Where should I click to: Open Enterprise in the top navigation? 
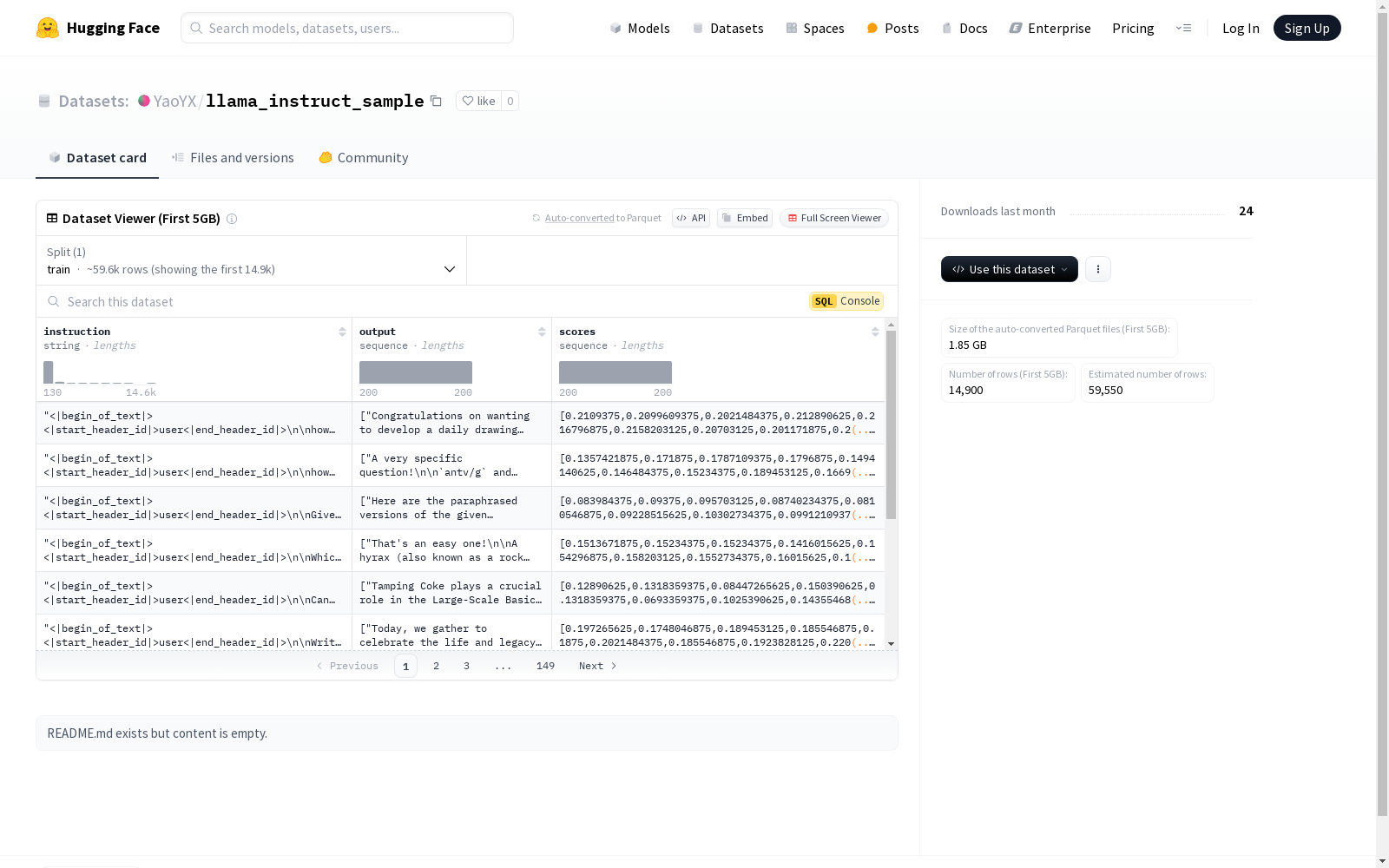pyautogui.click(x=1050, y=28)
